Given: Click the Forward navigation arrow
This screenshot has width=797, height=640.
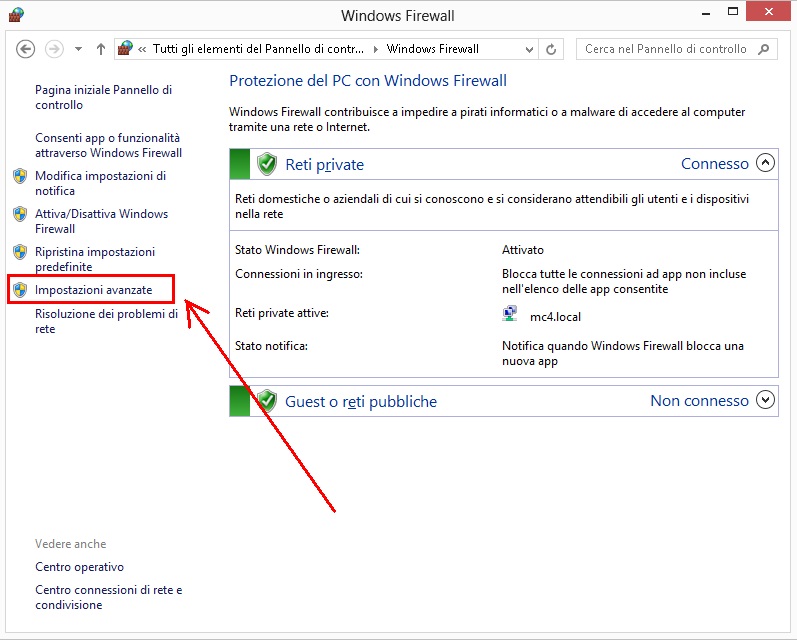Looking at the screenshot, I should point(54,49).
